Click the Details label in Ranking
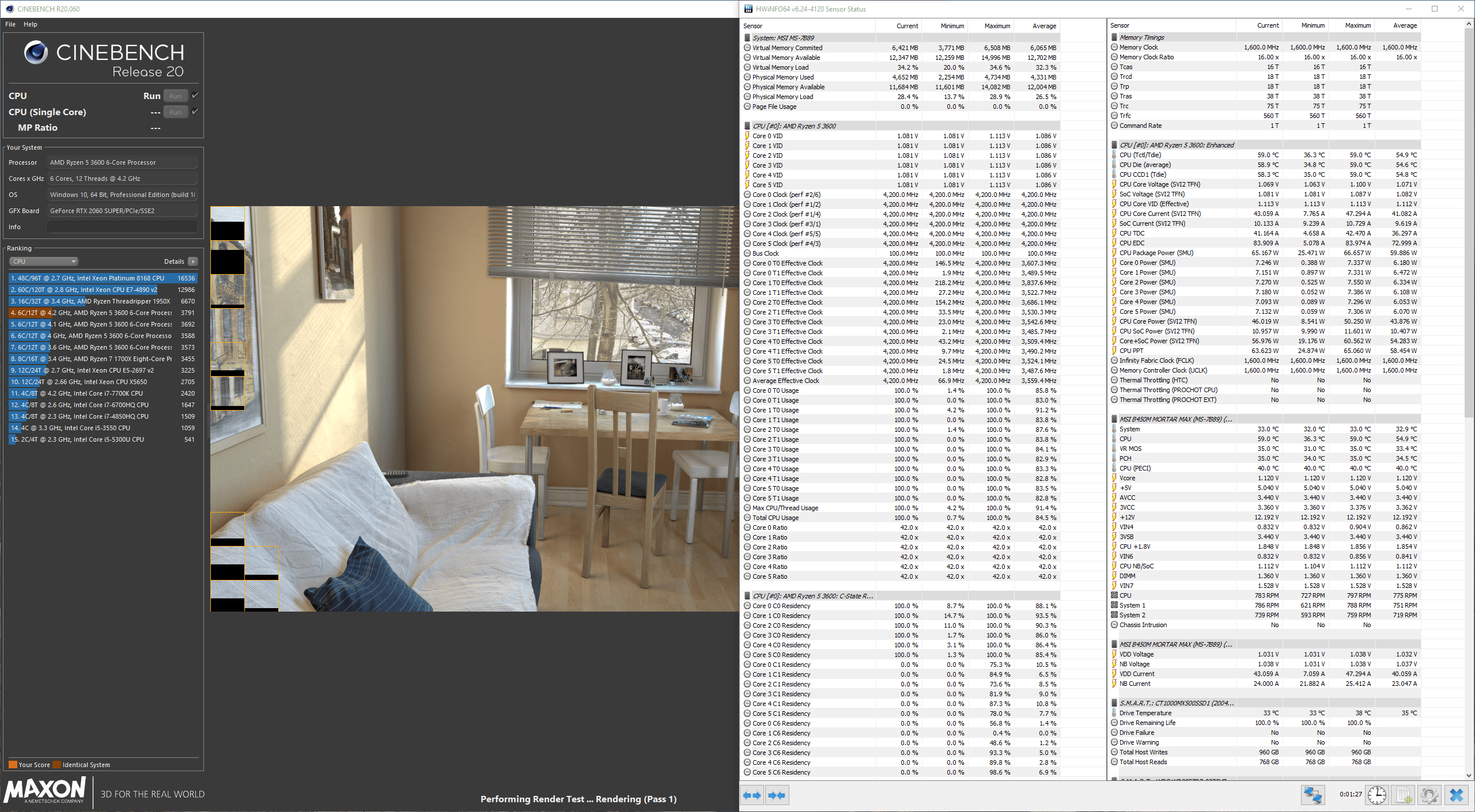1475x812 pixels. coord(174,261)
